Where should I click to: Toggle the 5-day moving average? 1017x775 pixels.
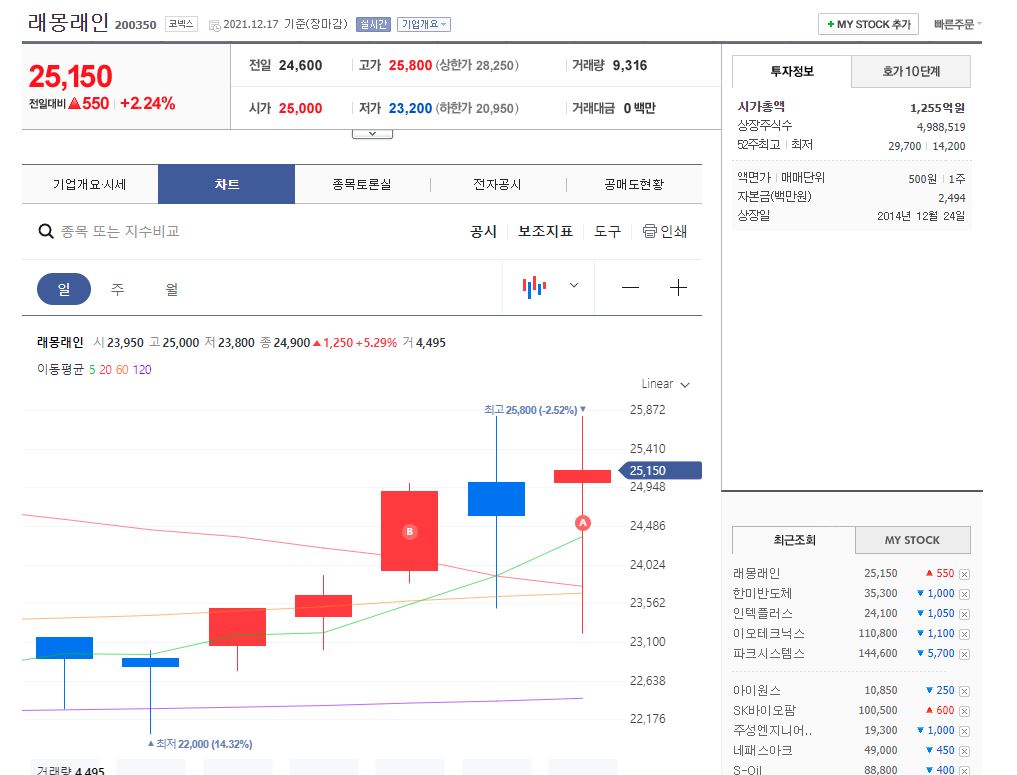[x=92, y=370]
